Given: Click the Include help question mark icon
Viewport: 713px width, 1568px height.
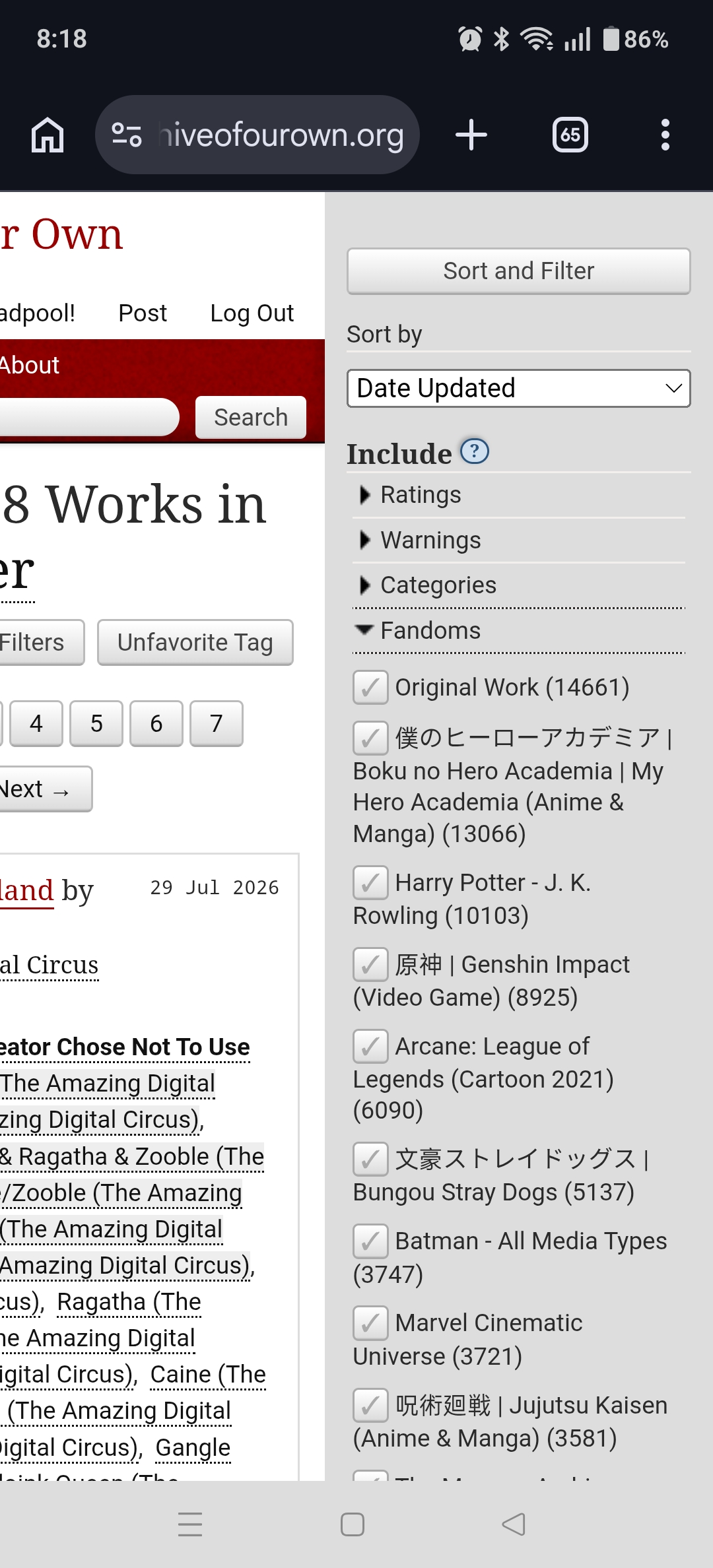Looking at the screenshot, I should click(x=474, y=451).
